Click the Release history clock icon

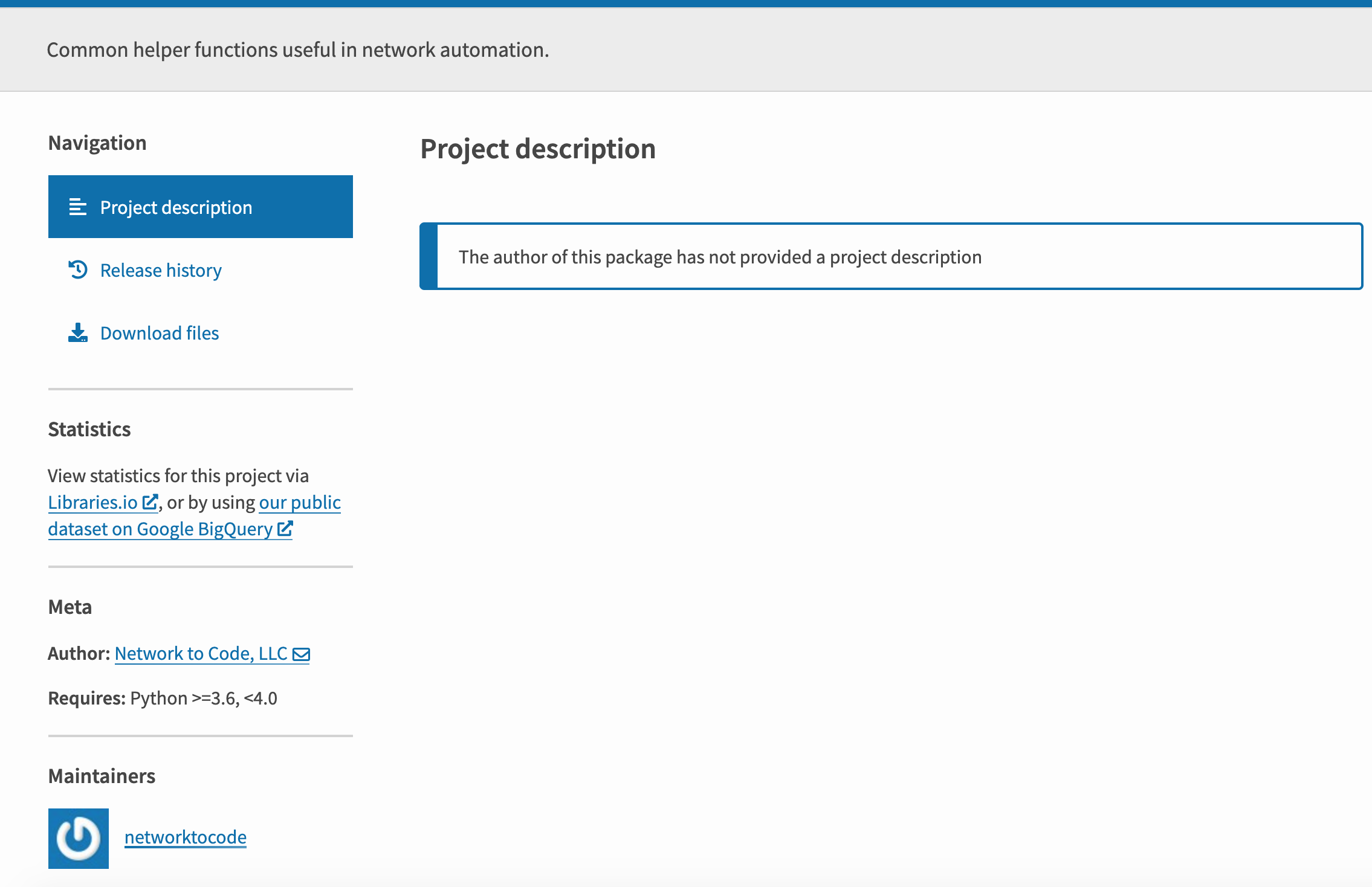[x=78, y=269]
